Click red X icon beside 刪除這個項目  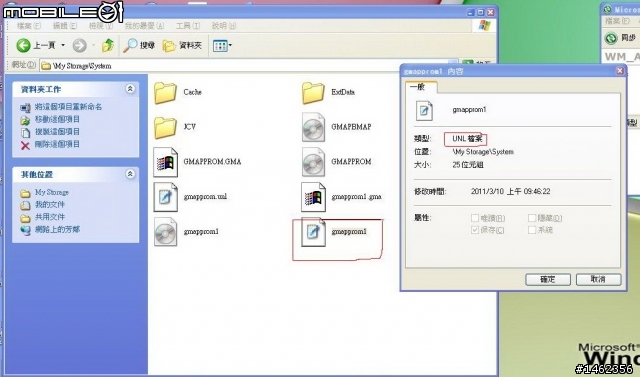pyautogui.click(x=25, y=145)
